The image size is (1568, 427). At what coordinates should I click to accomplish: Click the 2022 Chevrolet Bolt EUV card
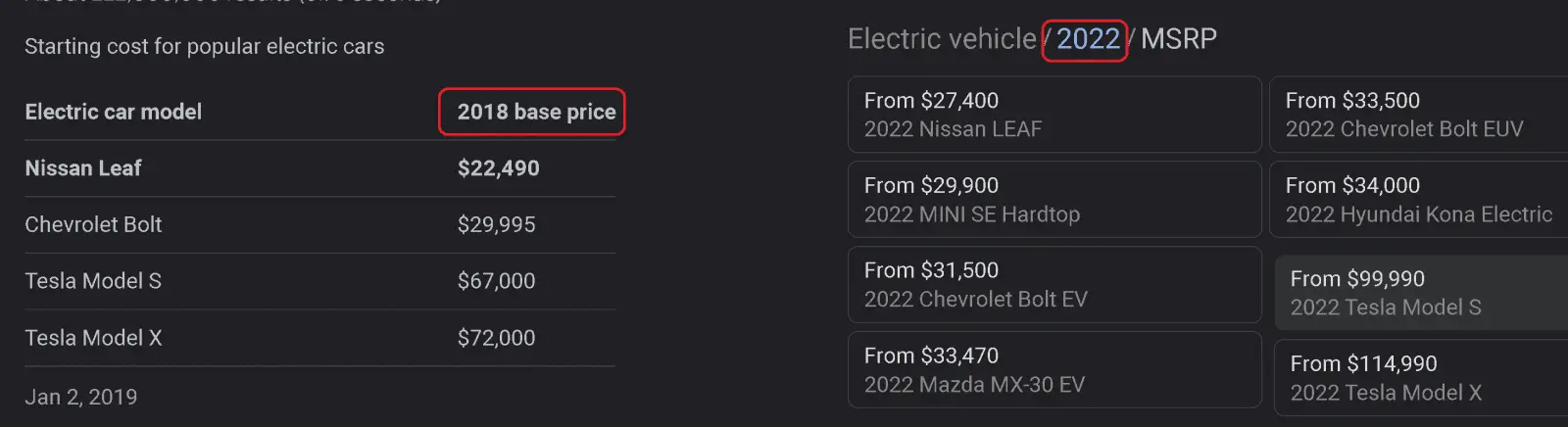coord(1417,115)
